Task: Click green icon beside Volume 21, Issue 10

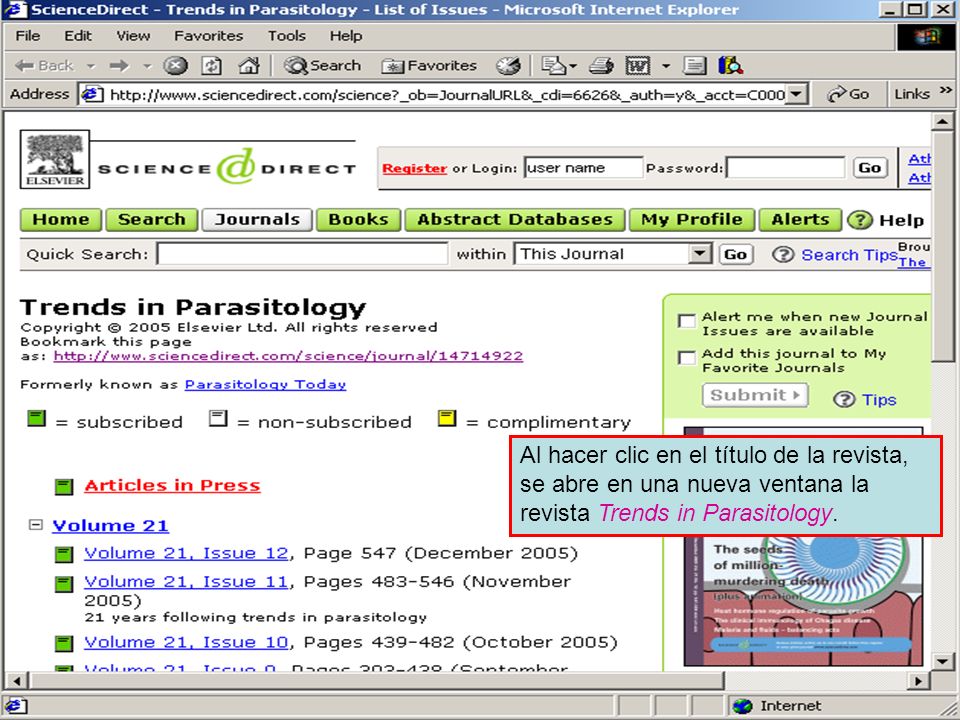Action: click(64, 643)
